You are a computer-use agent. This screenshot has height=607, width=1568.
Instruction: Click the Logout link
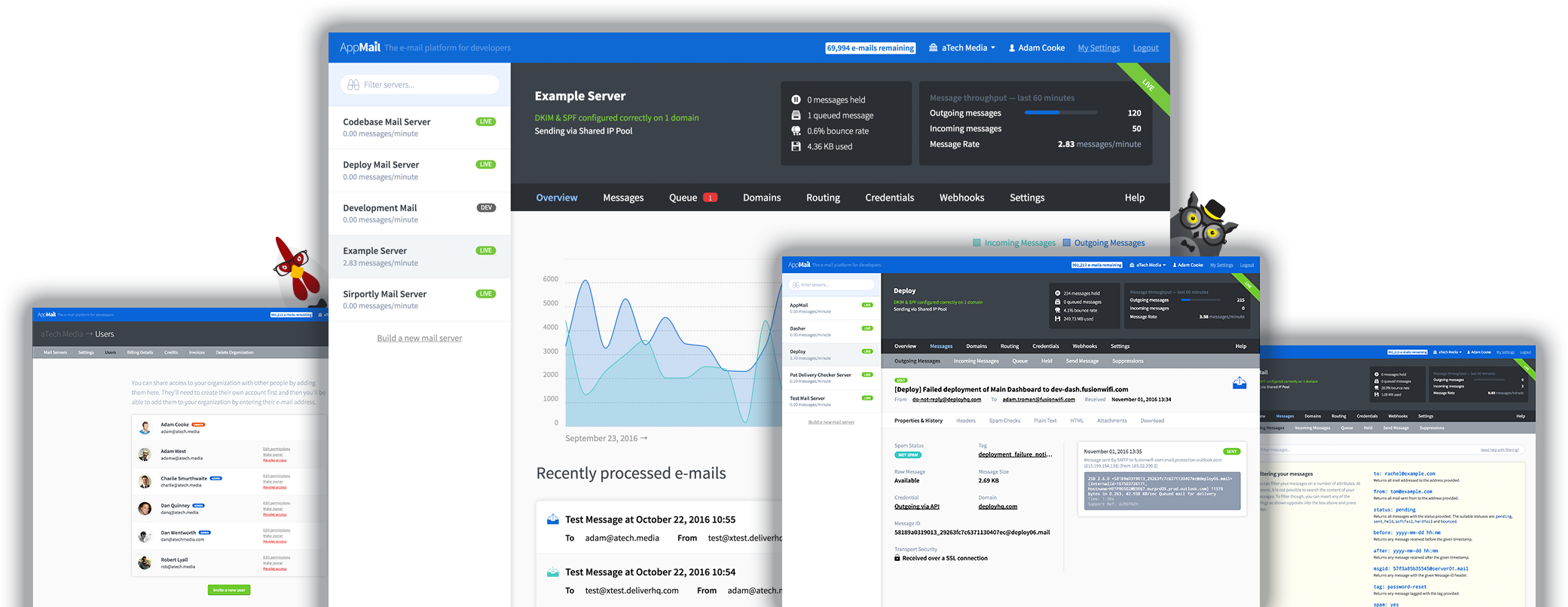pos(1145,48)
